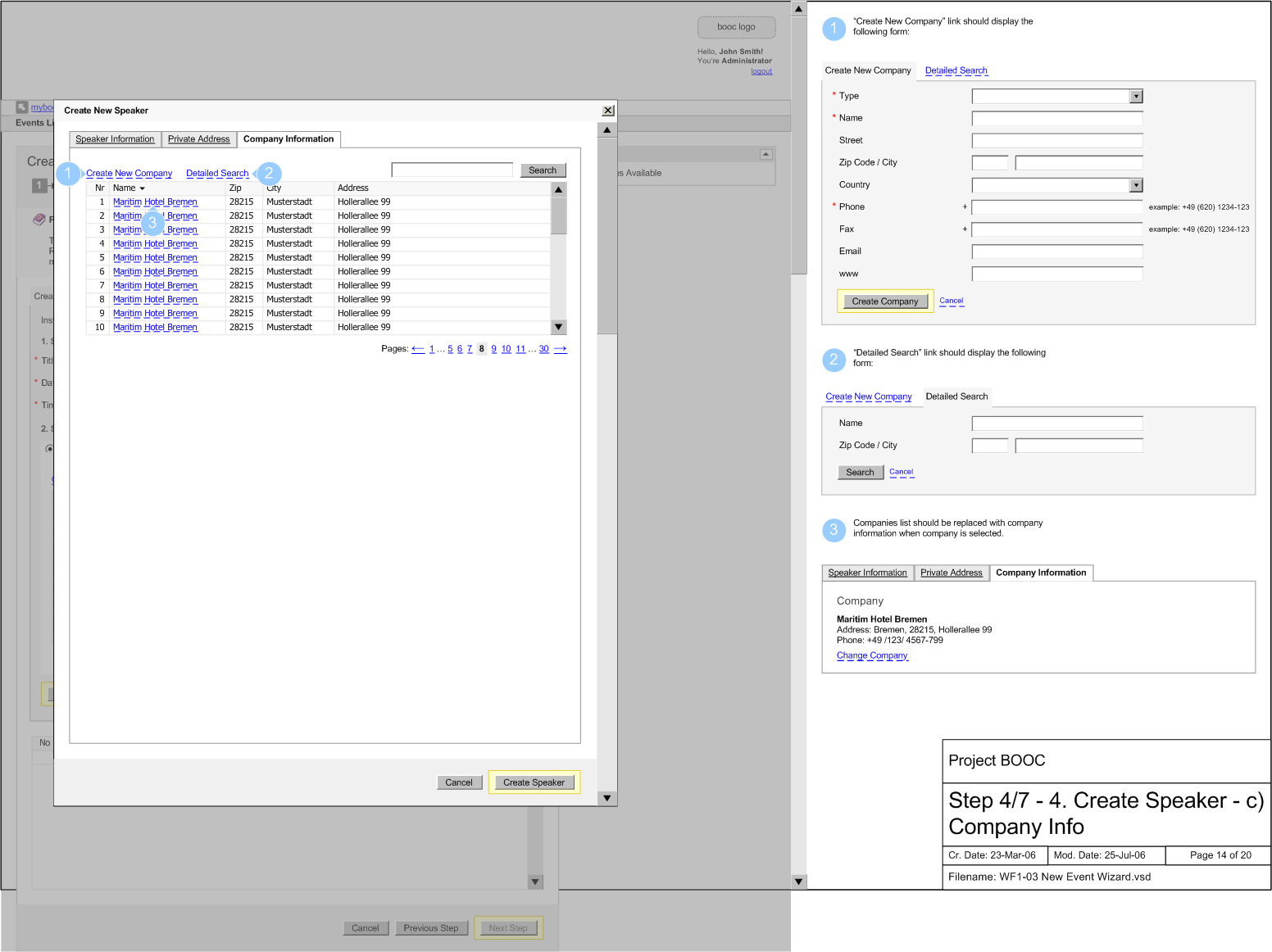
Task: Click Next Step in background wizard
Action: [508, 928]
